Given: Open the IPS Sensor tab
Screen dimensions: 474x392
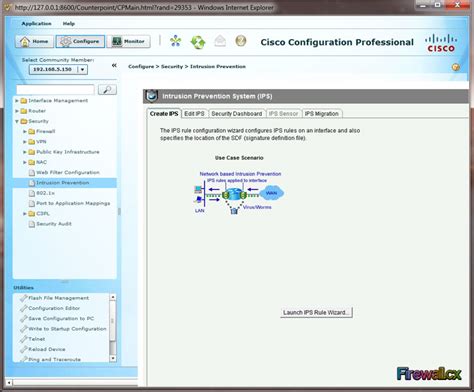Looking at the screenshot, I should [x=283, y=114].
